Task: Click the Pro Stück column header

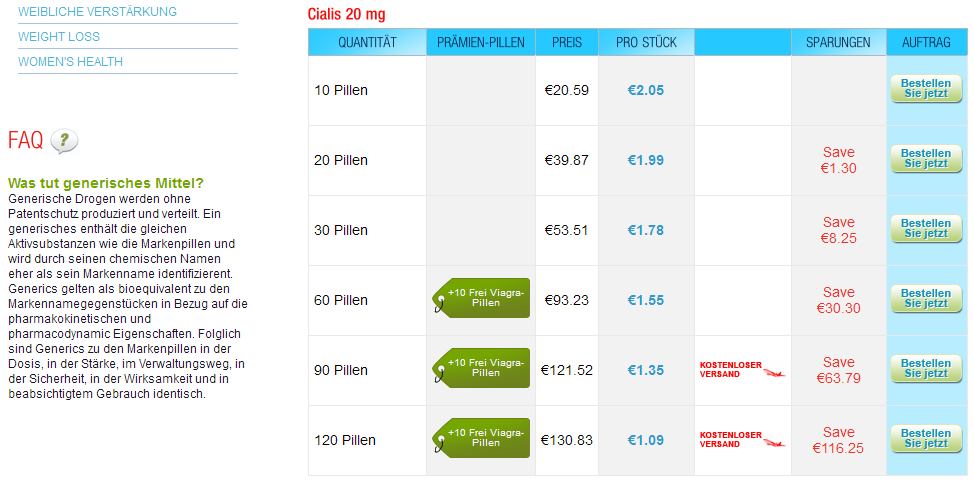Action: tap(646, 42)
